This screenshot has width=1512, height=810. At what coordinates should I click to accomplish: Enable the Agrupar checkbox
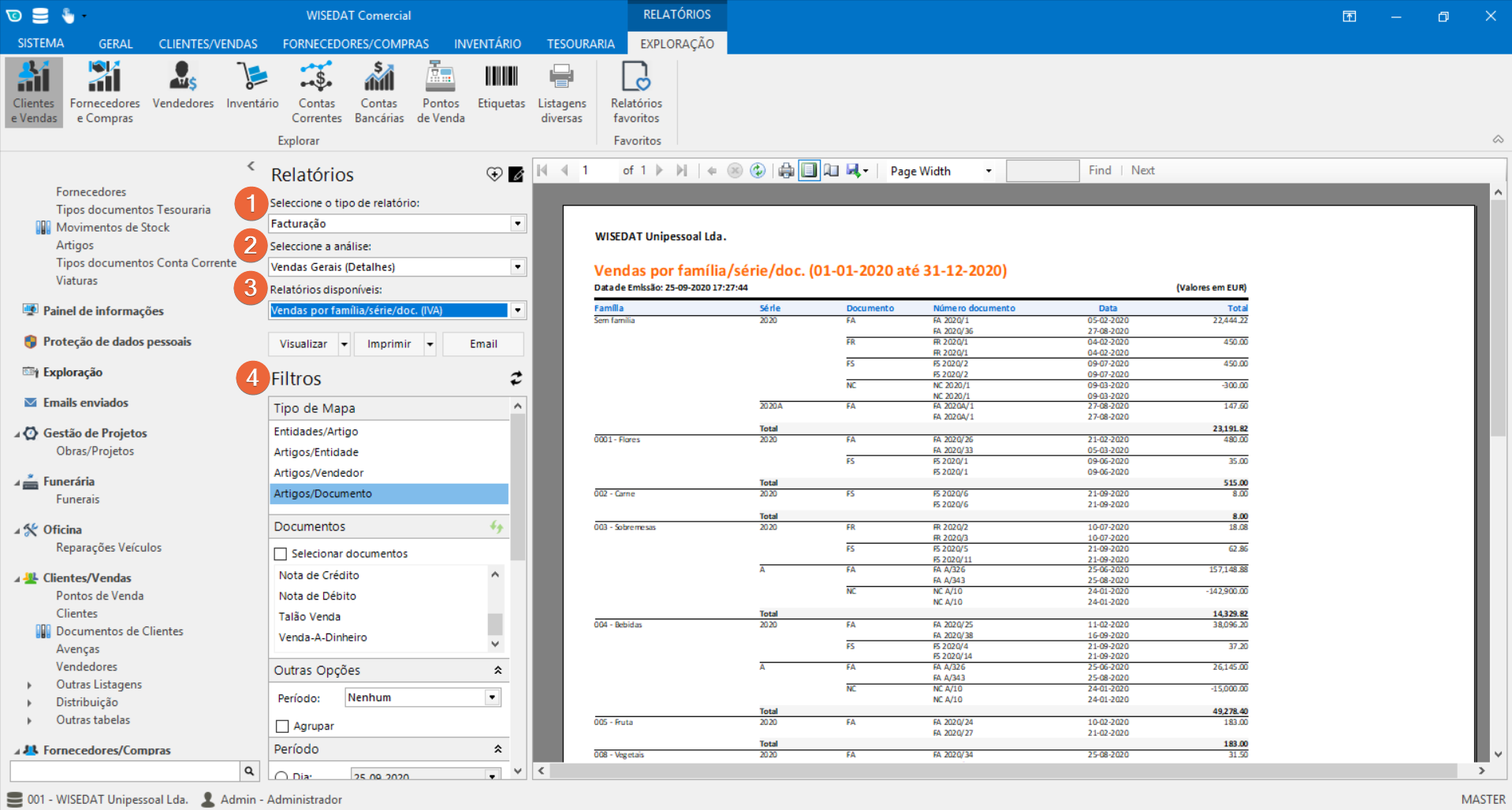click(282, 726)
